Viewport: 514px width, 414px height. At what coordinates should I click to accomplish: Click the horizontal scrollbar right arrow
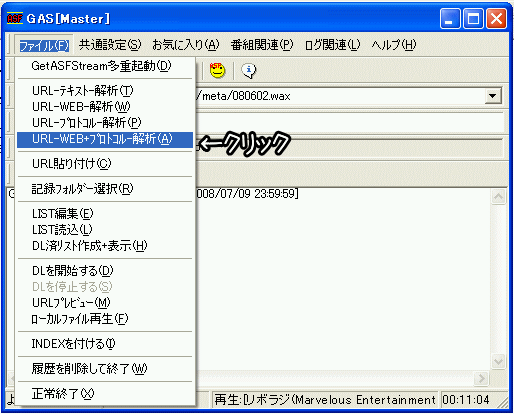coord(481,378)
